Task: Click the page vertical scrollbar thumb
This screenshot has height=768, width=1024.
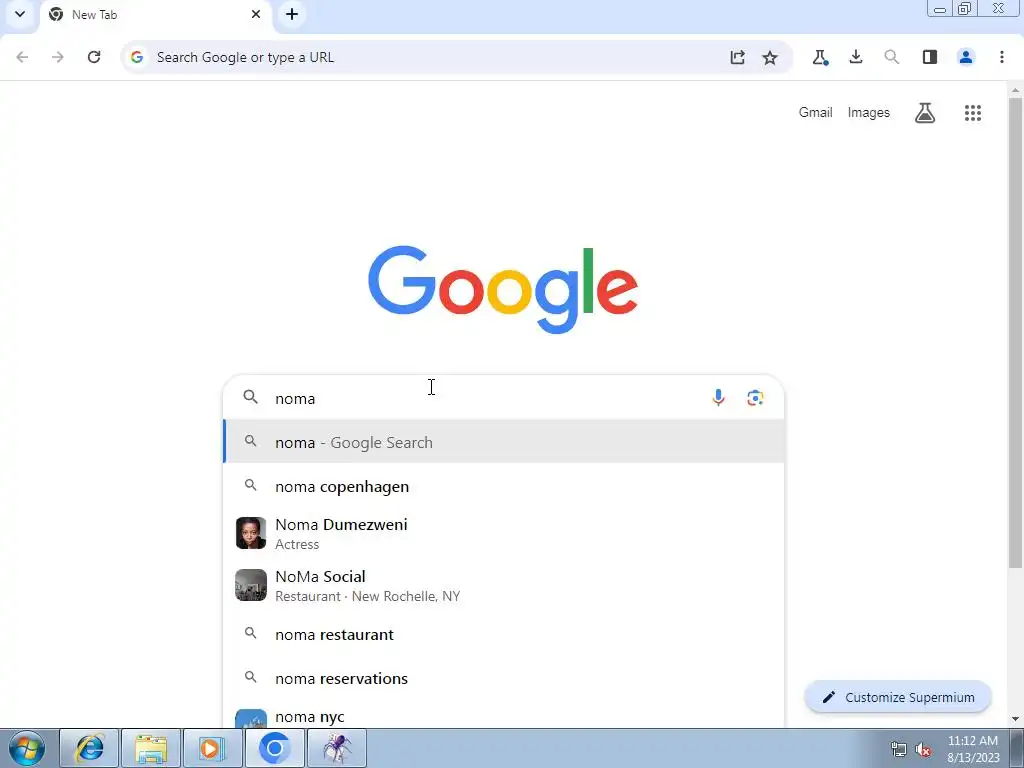Action: tap(1015, 332)
